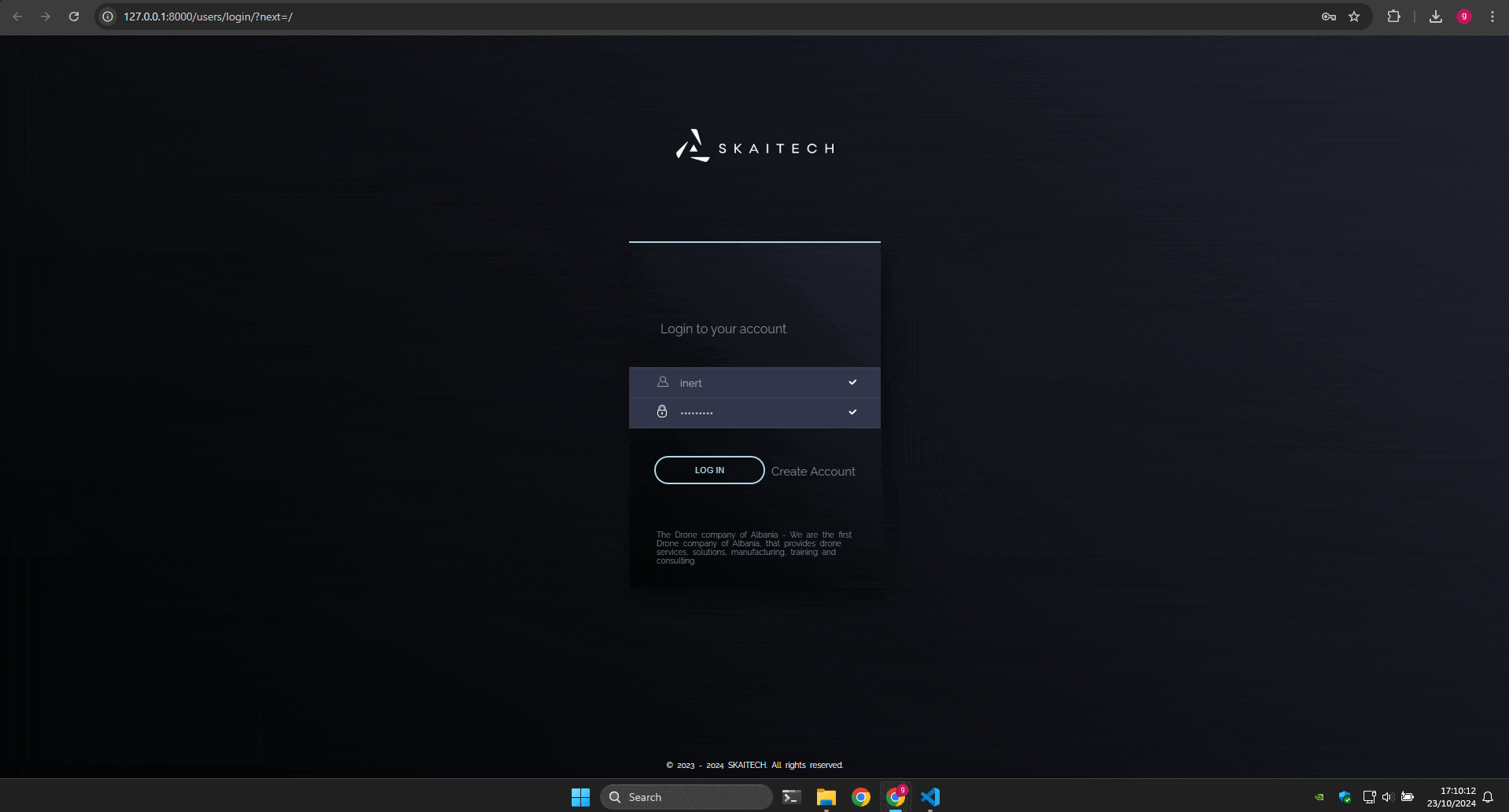Click the taskbar Search box
This screenshot has height=812, width=1509.
tap(686, 797)
